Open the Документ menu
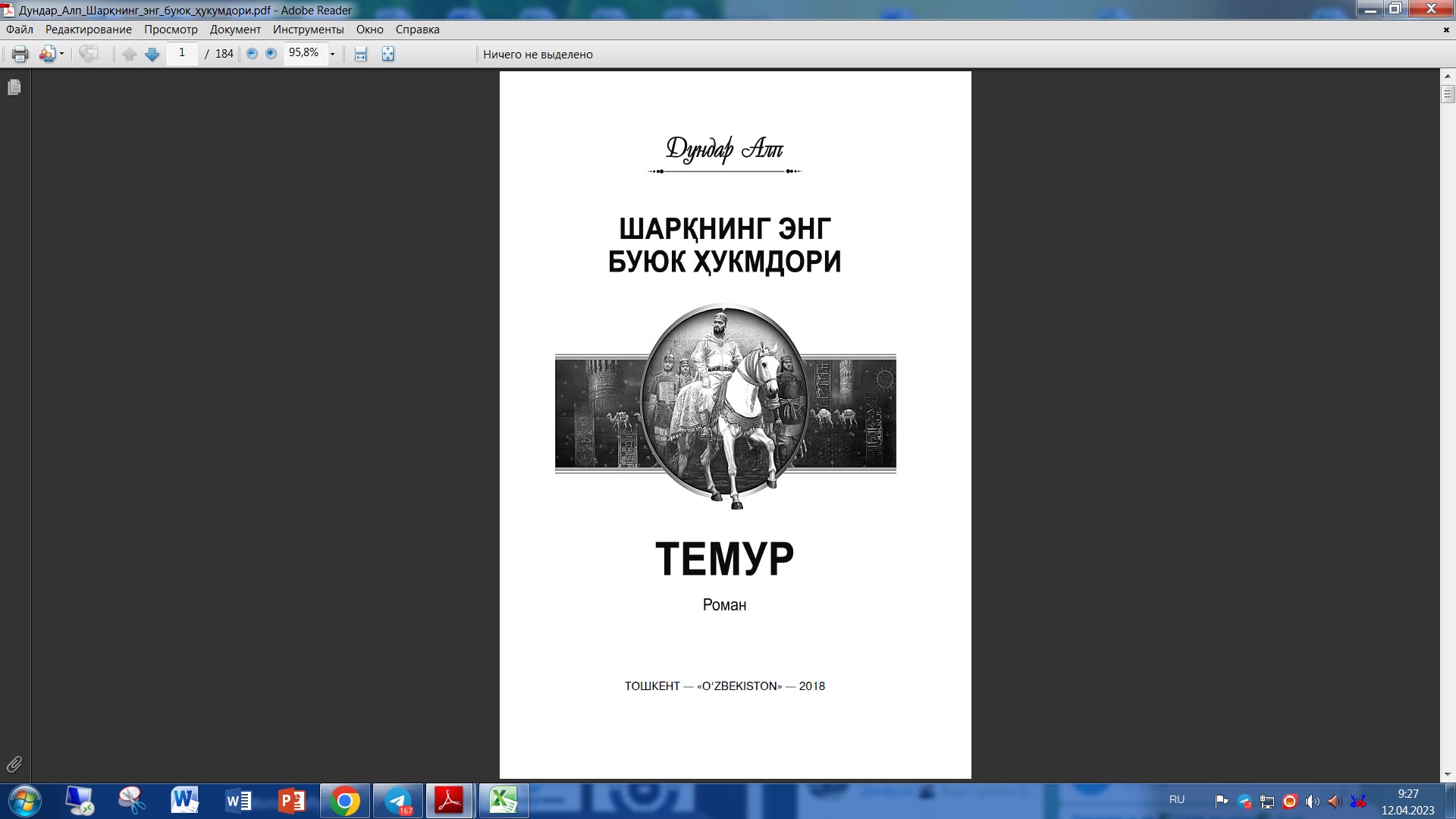Screen dimensions: 1456x819 (235, 30)
